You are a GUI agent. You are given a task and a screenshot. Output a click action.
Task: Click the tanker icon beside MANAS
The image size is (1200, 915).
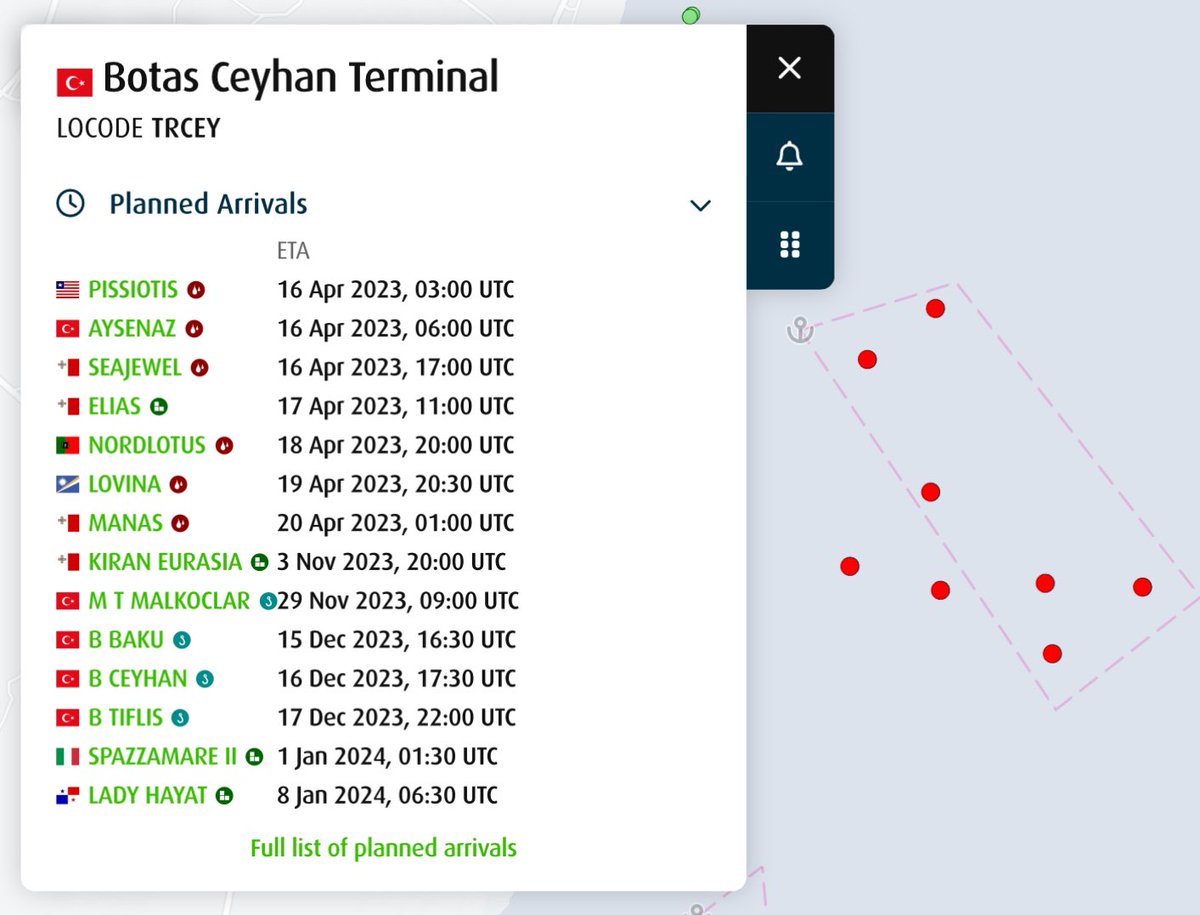tap(181, 524)
